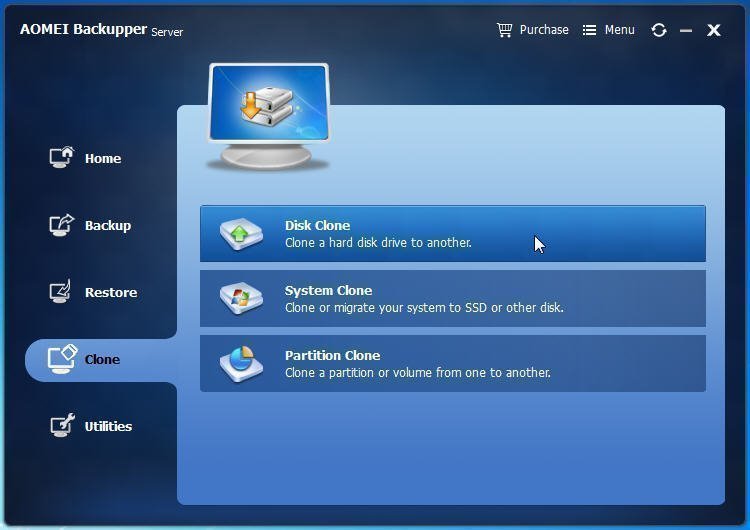
Task: Select the Clone tab label
Action: (102, 359)
